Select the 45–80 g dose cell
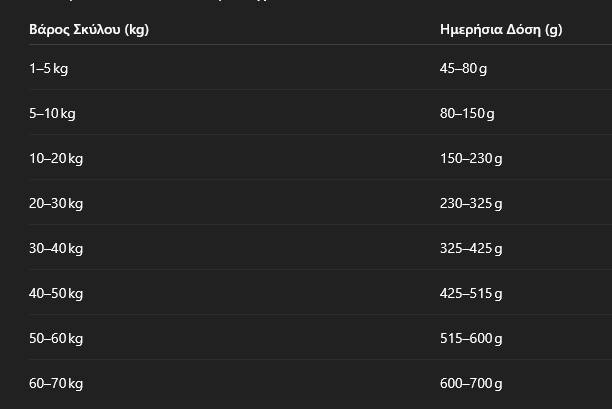This screenshot has width=612, height=409. [x=463, y=69]
